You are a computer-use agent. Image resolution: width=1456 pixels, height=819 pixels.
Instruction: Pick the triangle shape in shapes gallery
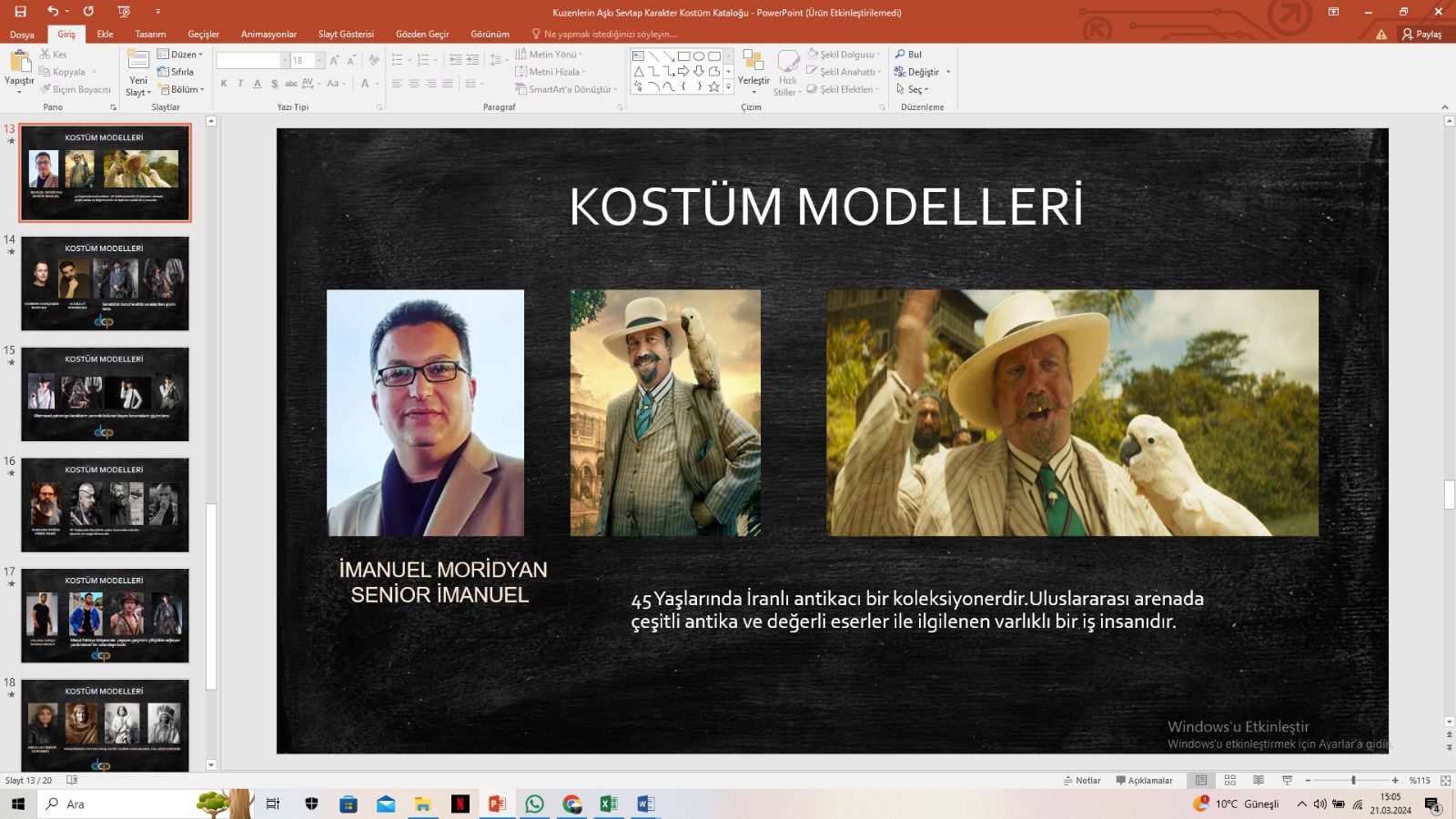(x=638, y=71)
